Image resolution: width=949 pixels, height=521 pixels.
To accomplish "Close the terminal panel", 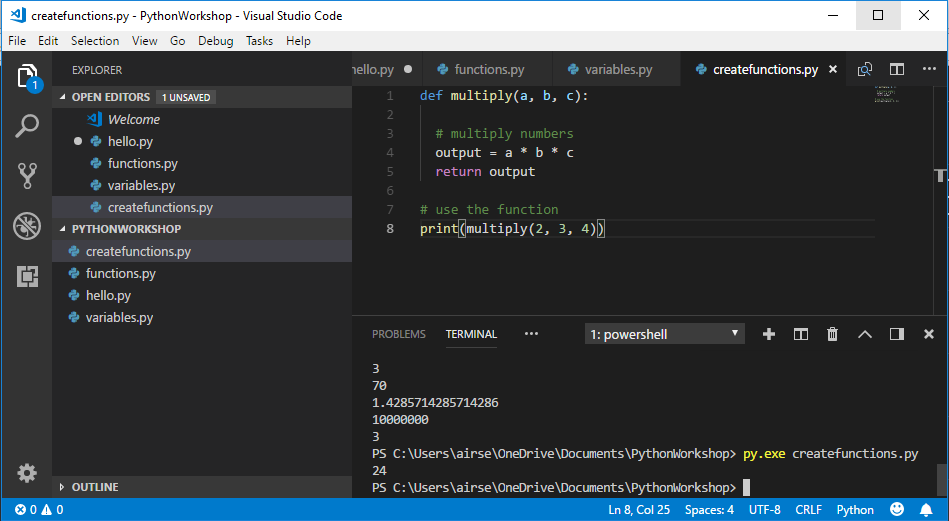I will pyautogui.click(x=929, y=334).
